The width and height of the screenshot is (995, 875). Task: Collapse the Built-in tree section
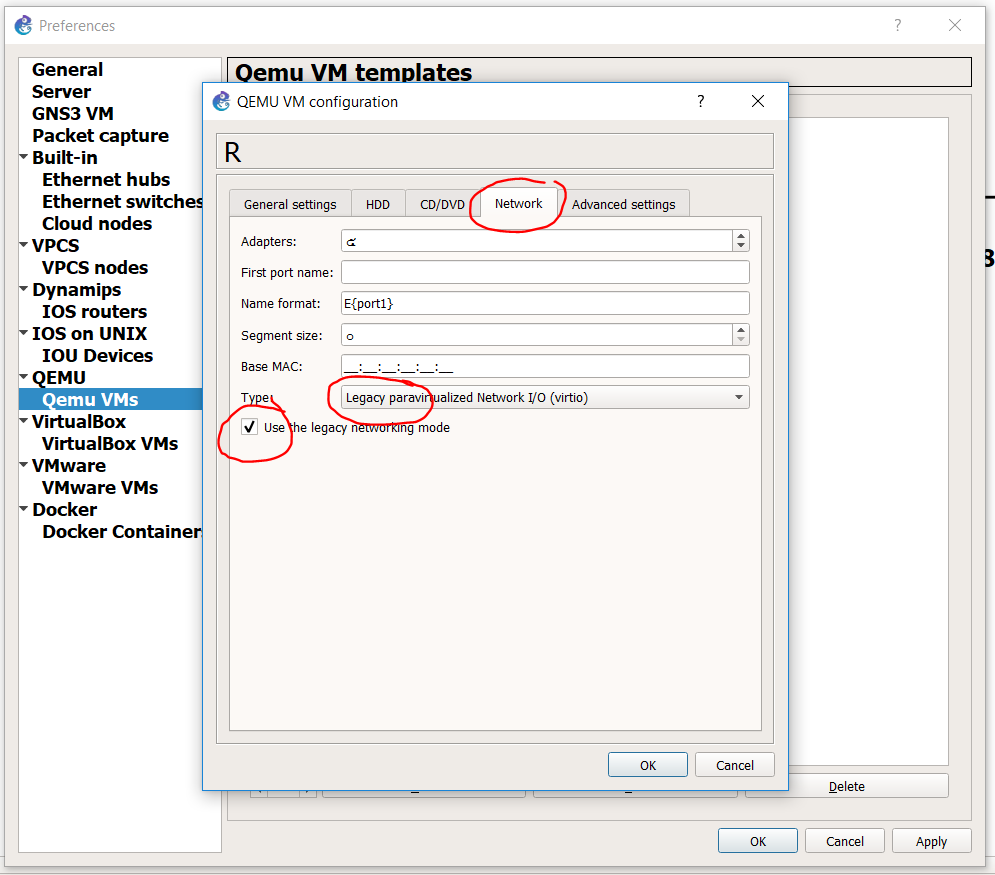[23, 156]
